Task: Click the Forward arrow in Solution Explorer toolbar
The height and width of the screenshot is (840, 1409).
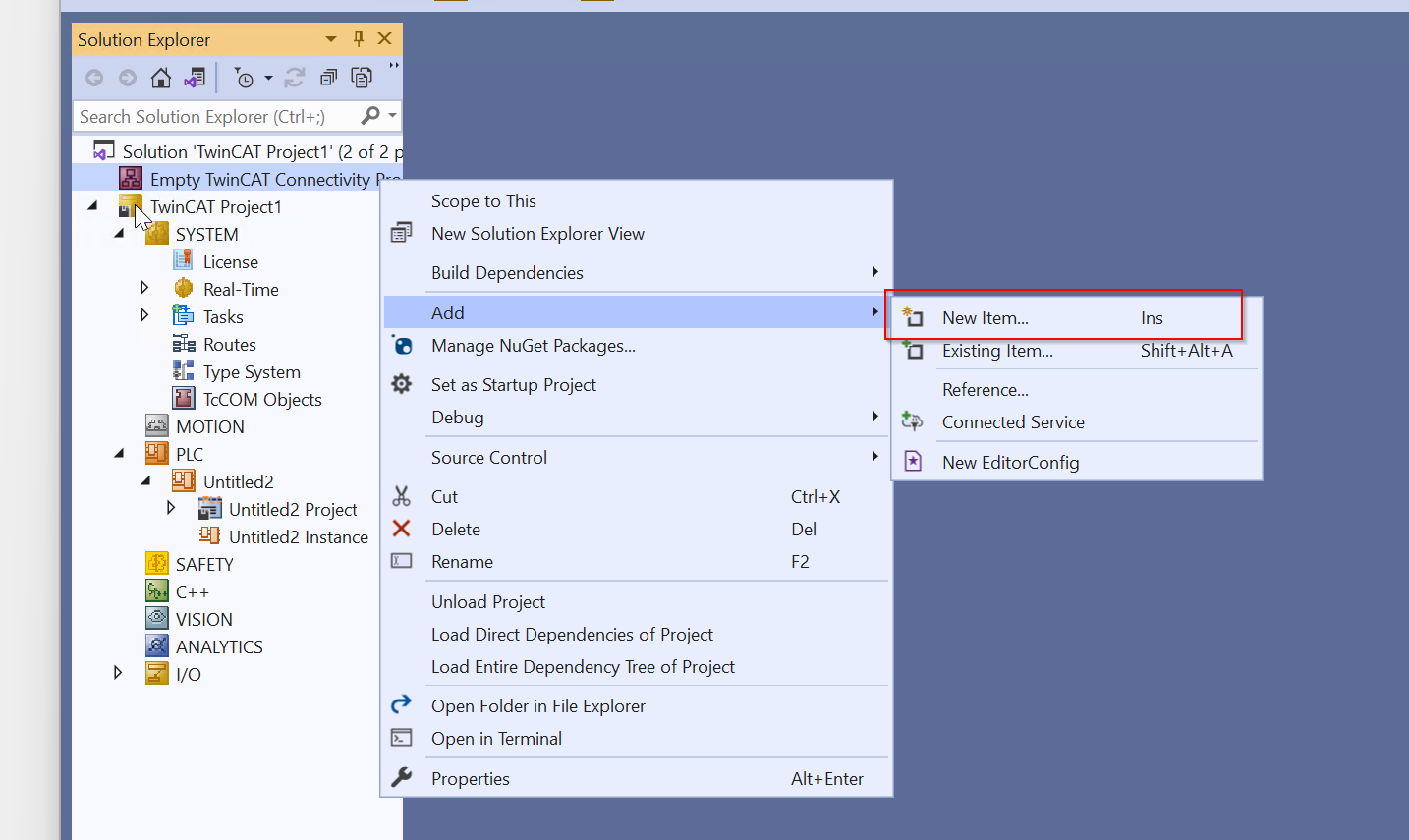Action: point(128,78)
